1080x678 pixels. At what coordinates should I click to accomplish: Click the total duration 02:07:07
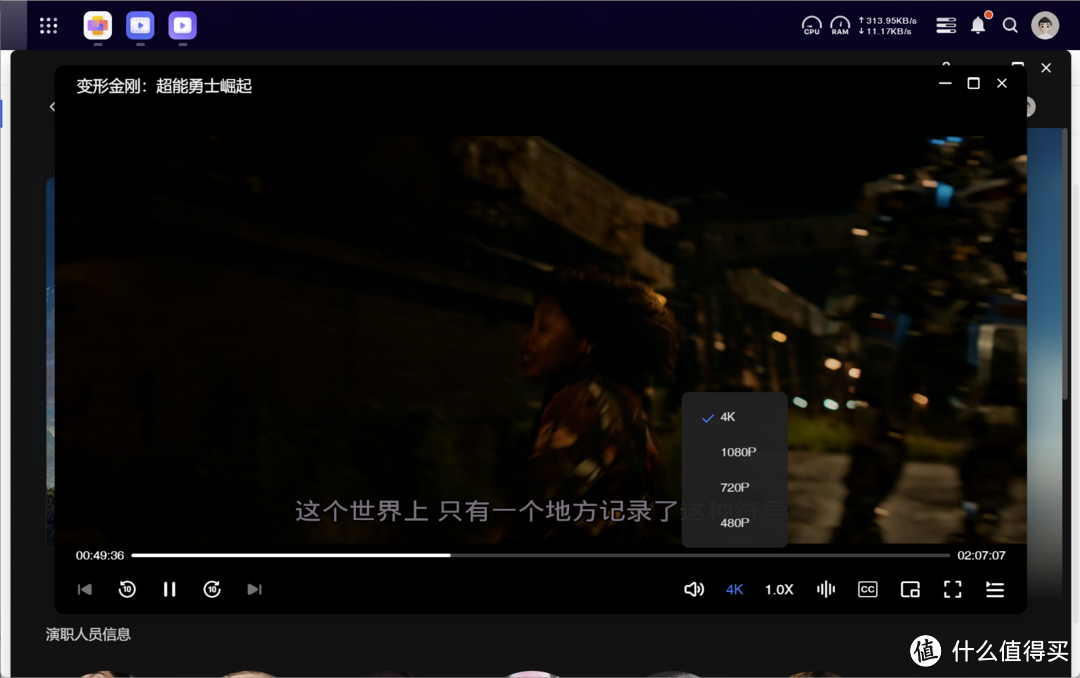pyautogui.click(x=982, y=555)
